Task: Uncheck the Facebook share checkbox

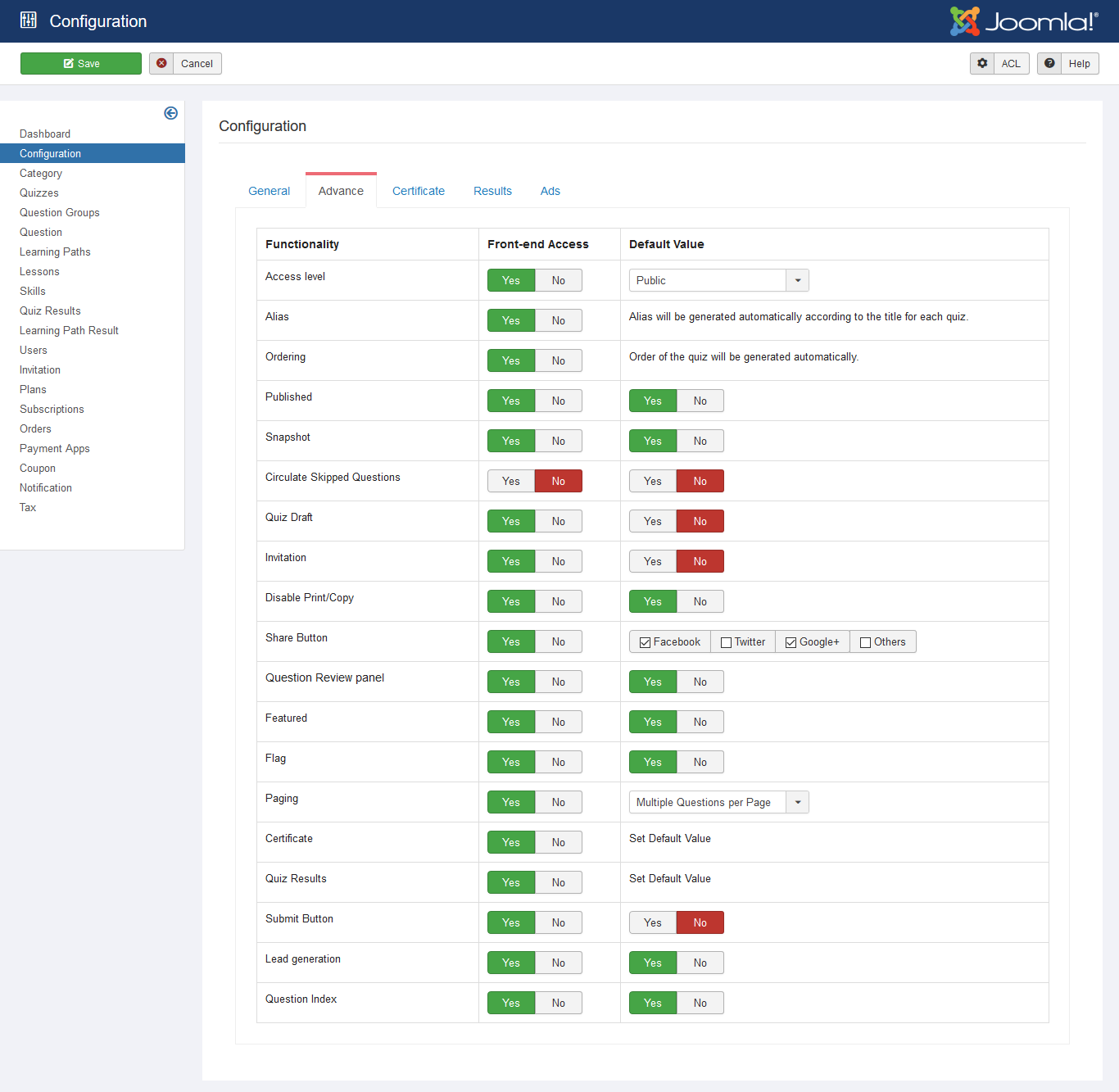Action: point(646,642)
